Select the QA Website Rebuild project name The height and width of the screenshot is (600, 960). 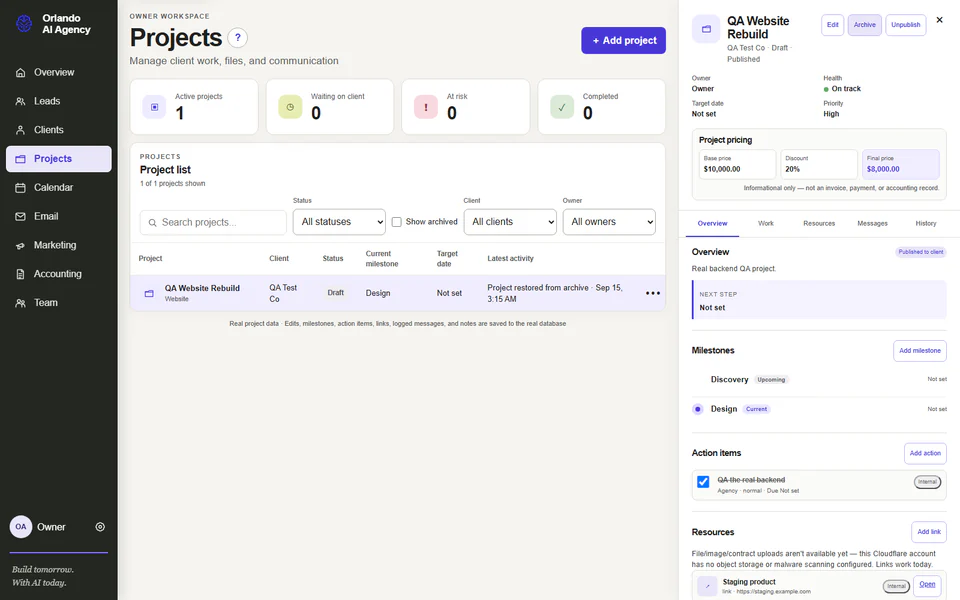coord(202,288)
